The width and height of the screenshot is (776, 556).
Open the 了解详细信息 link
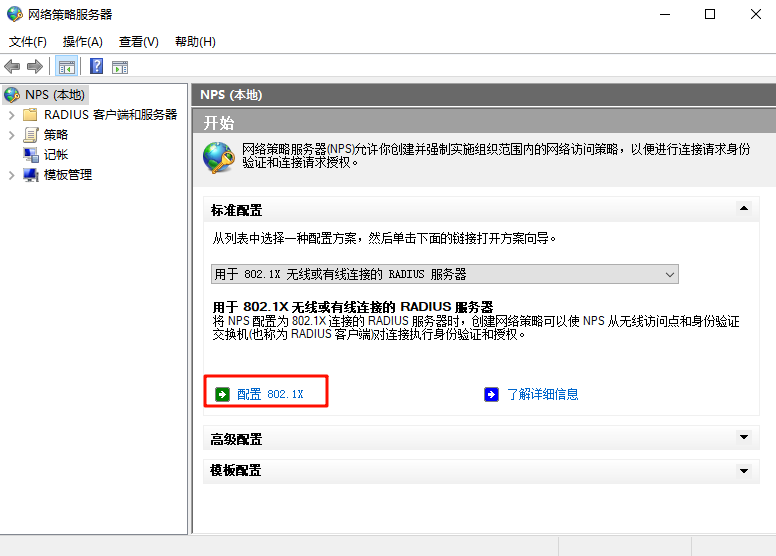pyautogui.click(x=542, y=394)
